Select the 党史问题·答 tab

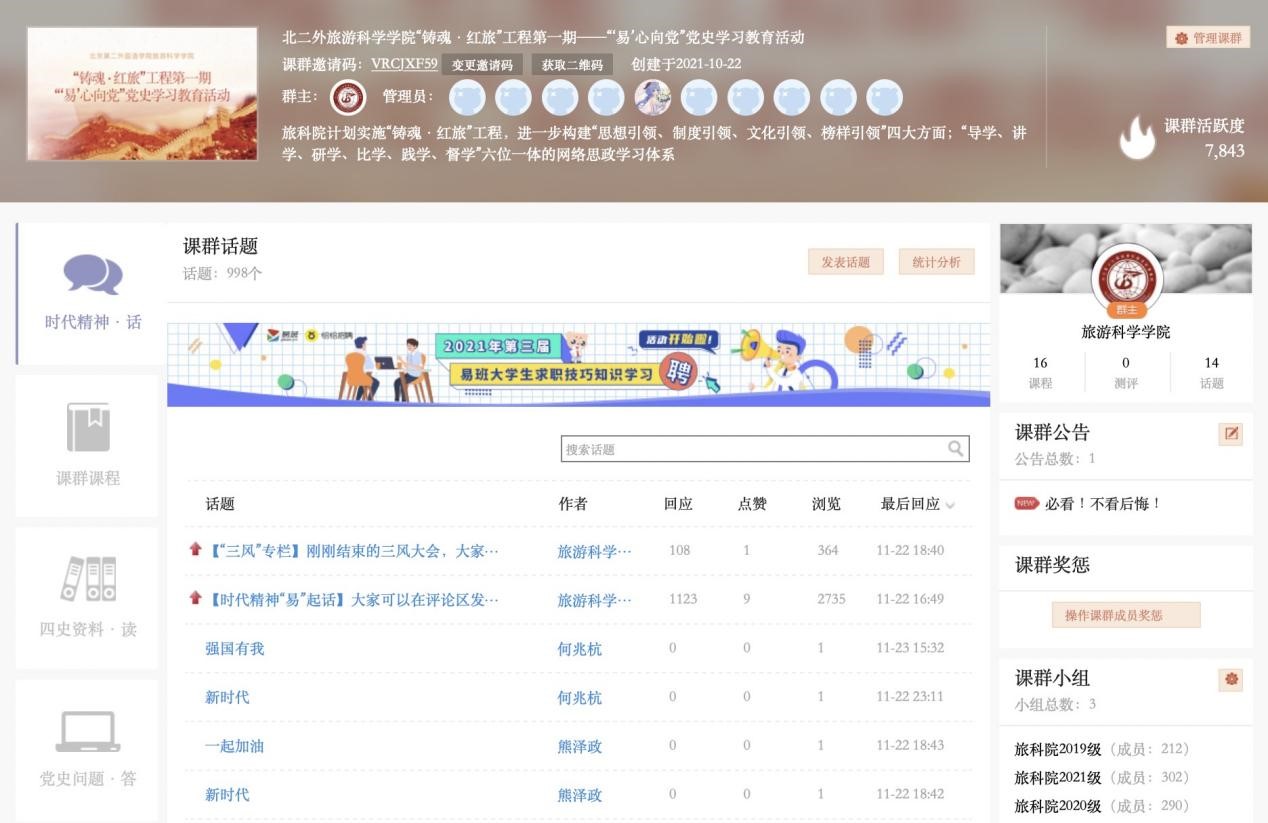coord(88,748)
